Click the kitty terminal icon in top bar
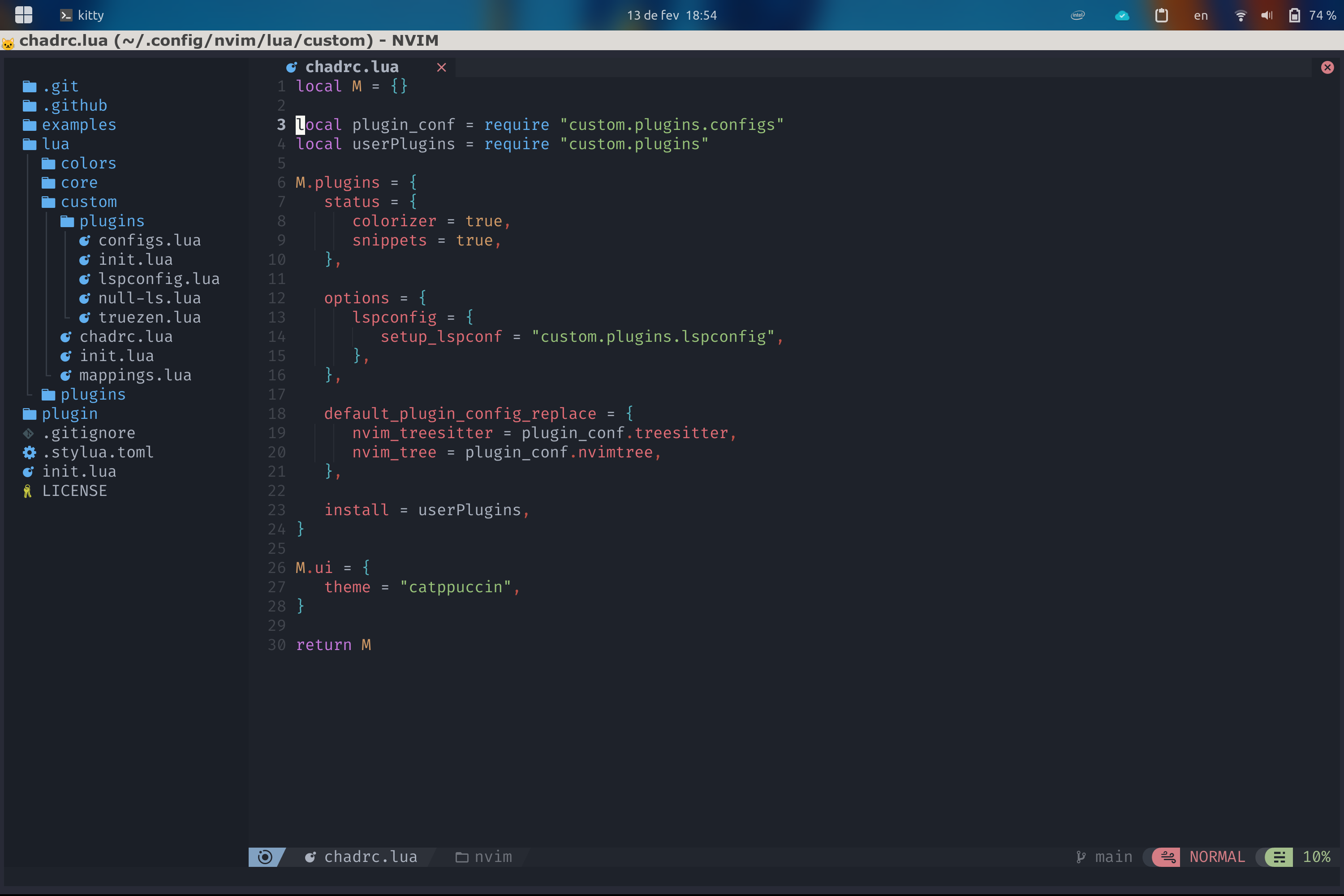1344x896 pixels. (67, 15)
